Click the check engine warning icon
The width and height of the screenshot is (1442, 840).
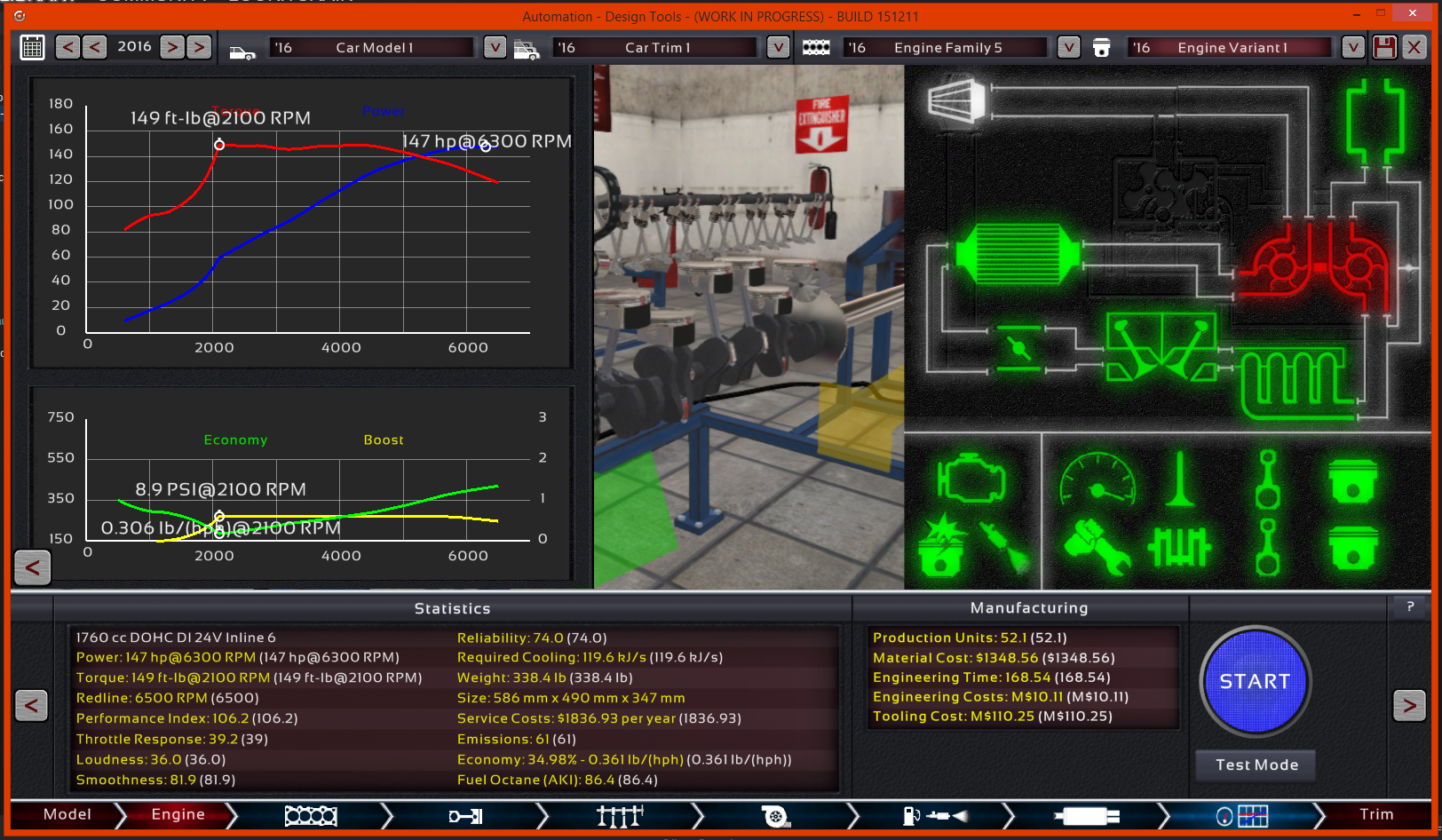(971, 480)
